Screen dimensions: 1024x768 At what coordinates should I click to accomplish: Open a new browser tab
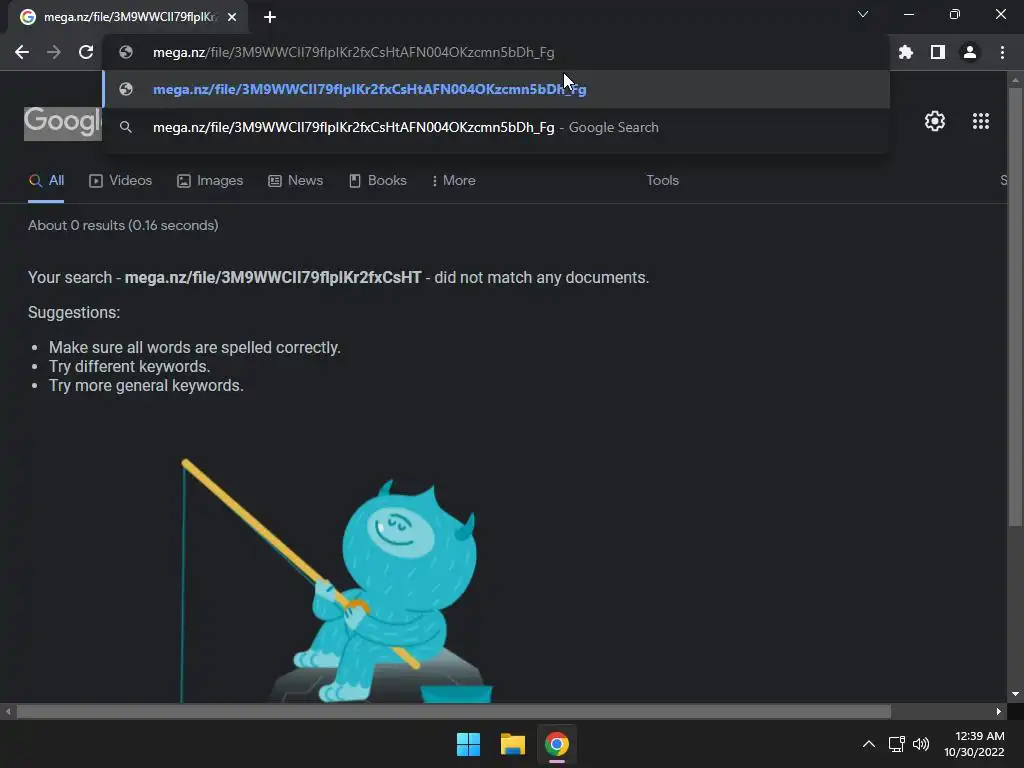[270, 18]
